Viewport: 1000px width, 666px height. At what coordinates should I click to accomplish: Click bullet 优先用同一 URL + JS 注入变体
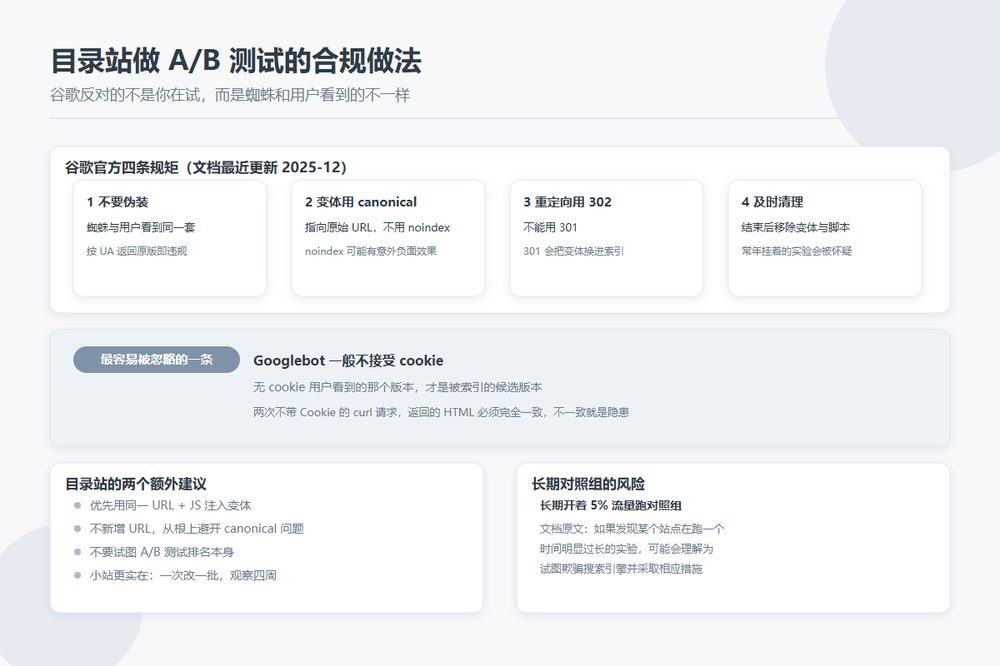click(x=170, y=505)
